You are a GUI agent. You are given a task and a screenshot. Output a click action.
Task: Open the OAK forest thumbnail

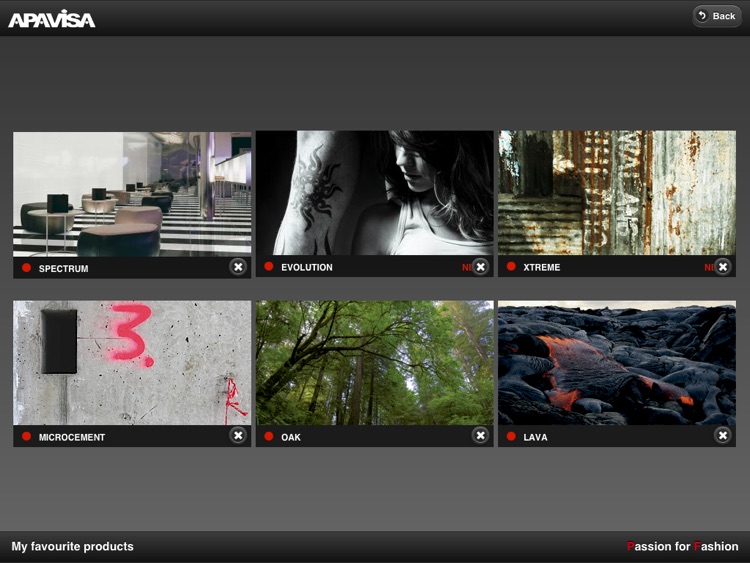click(375, 363)
